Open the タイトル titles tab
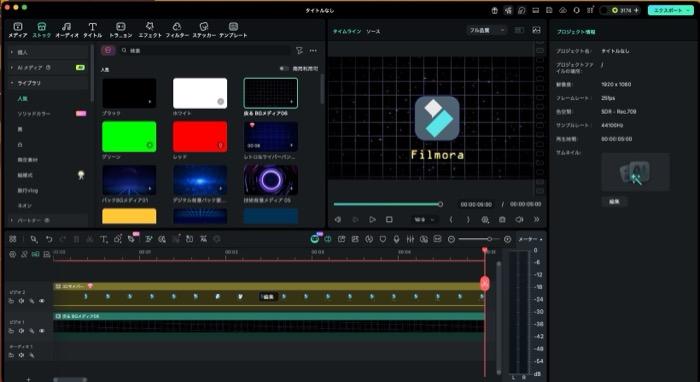Screen dimensions: 700x382 (92, 30)
